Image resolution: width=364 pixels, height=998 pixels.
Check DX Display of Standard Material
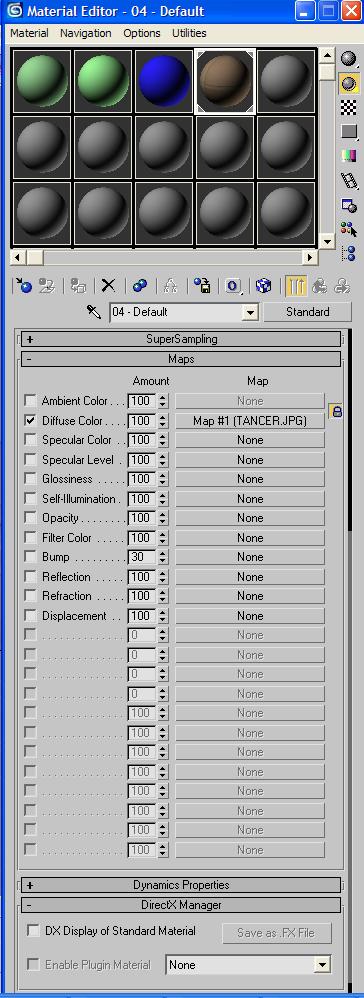point(33,931)
